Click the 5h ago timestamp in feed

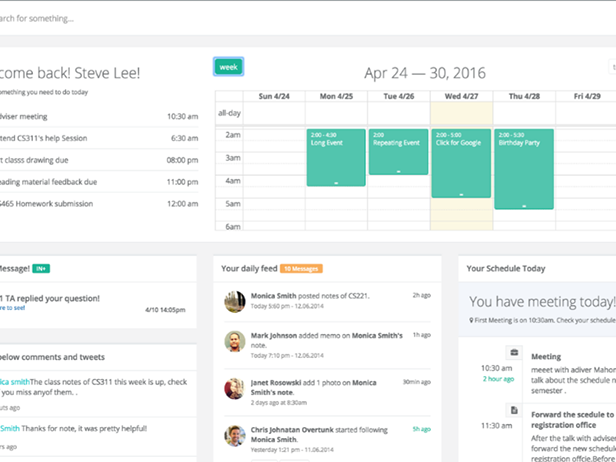[x=422, y=429]
